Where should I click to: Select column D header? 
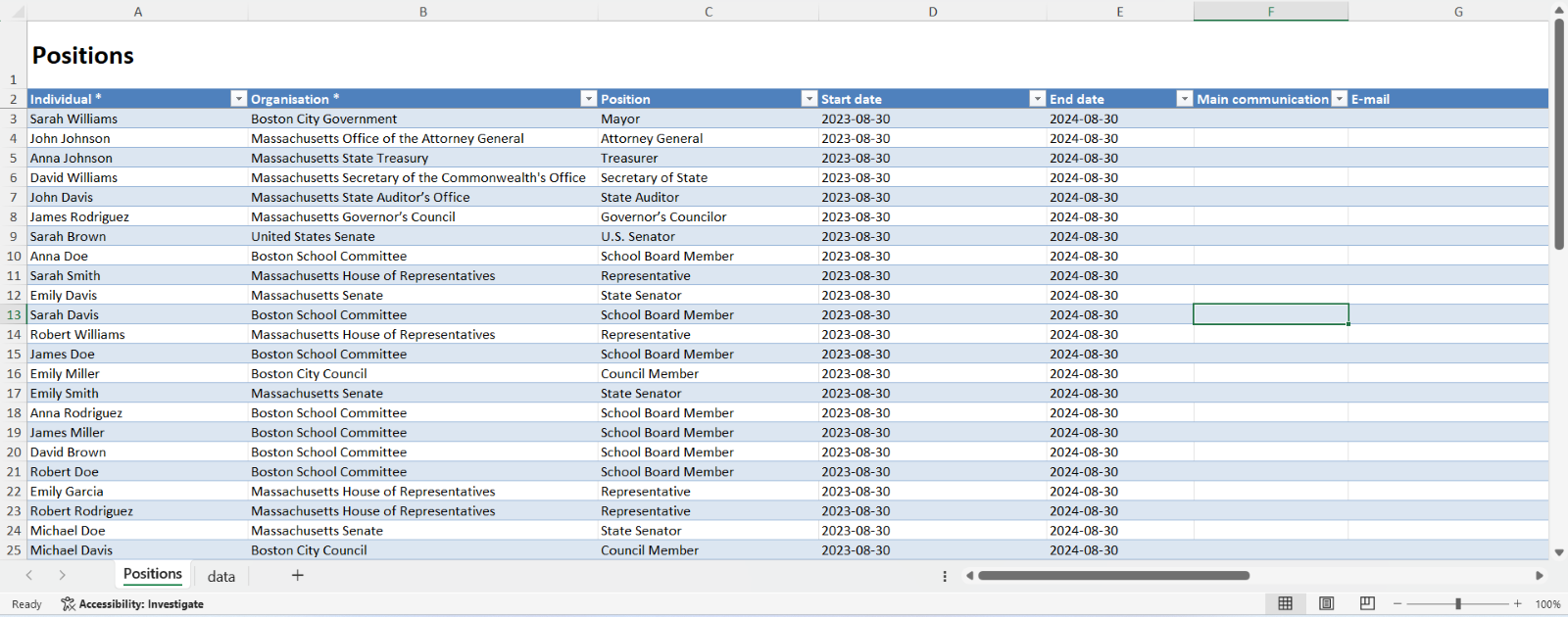(933, 12)
